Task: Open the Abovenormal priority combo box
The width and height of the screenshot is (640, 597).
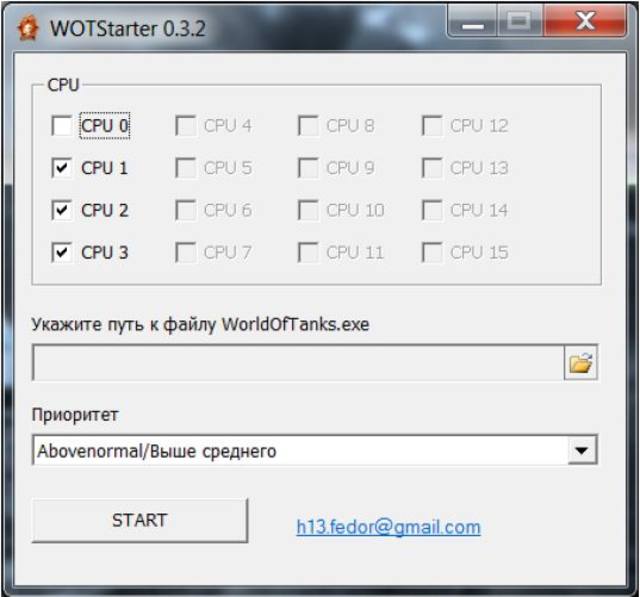Action: (x=315, y=450)
